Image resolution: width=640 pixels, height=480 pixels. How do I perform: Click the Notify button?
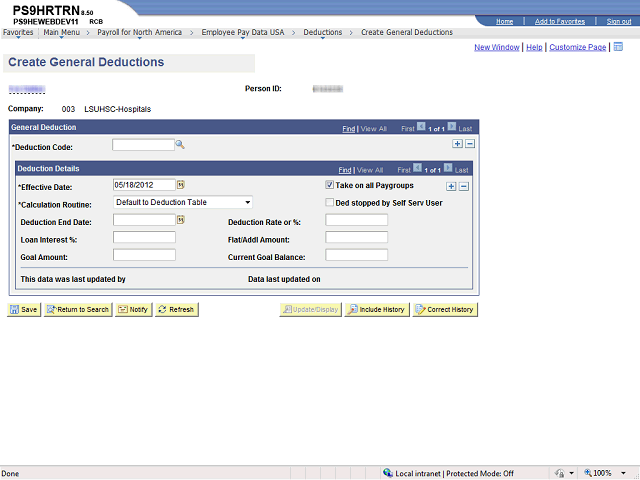tap(133, 309)
